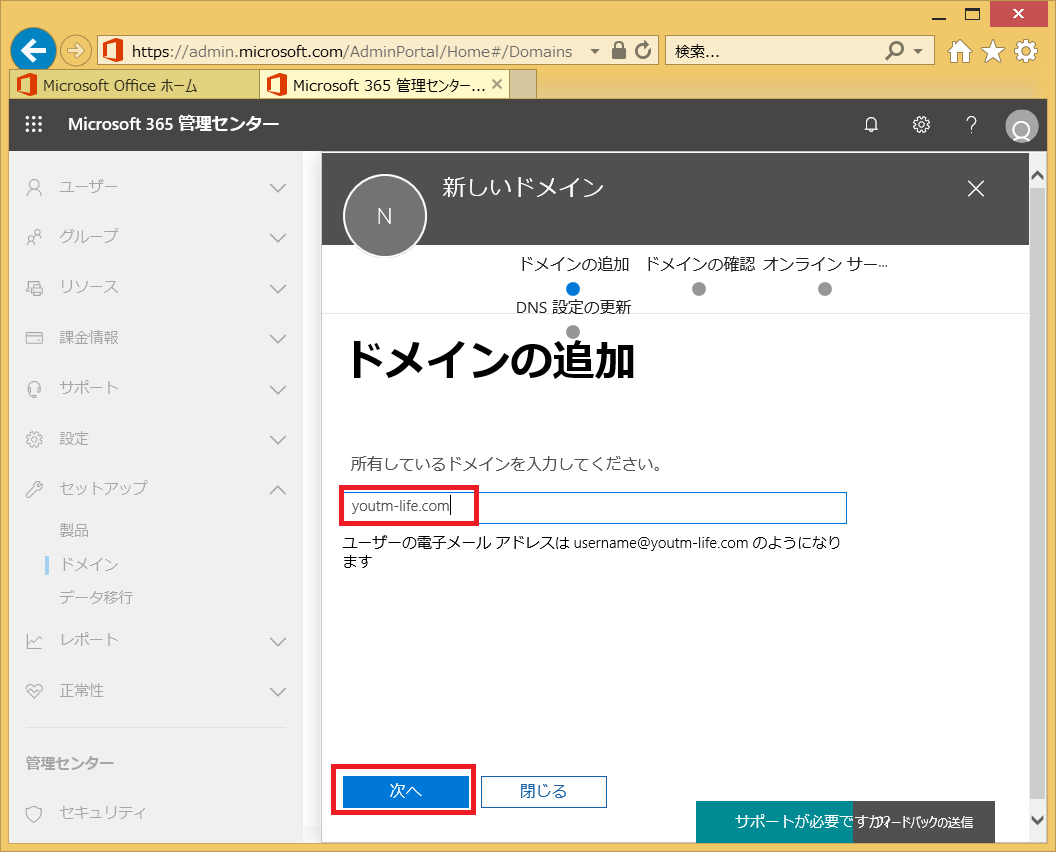The image size is (1056, 852).
Task: Click the lock security icon in address bar
Action: [x=619, y=51]
